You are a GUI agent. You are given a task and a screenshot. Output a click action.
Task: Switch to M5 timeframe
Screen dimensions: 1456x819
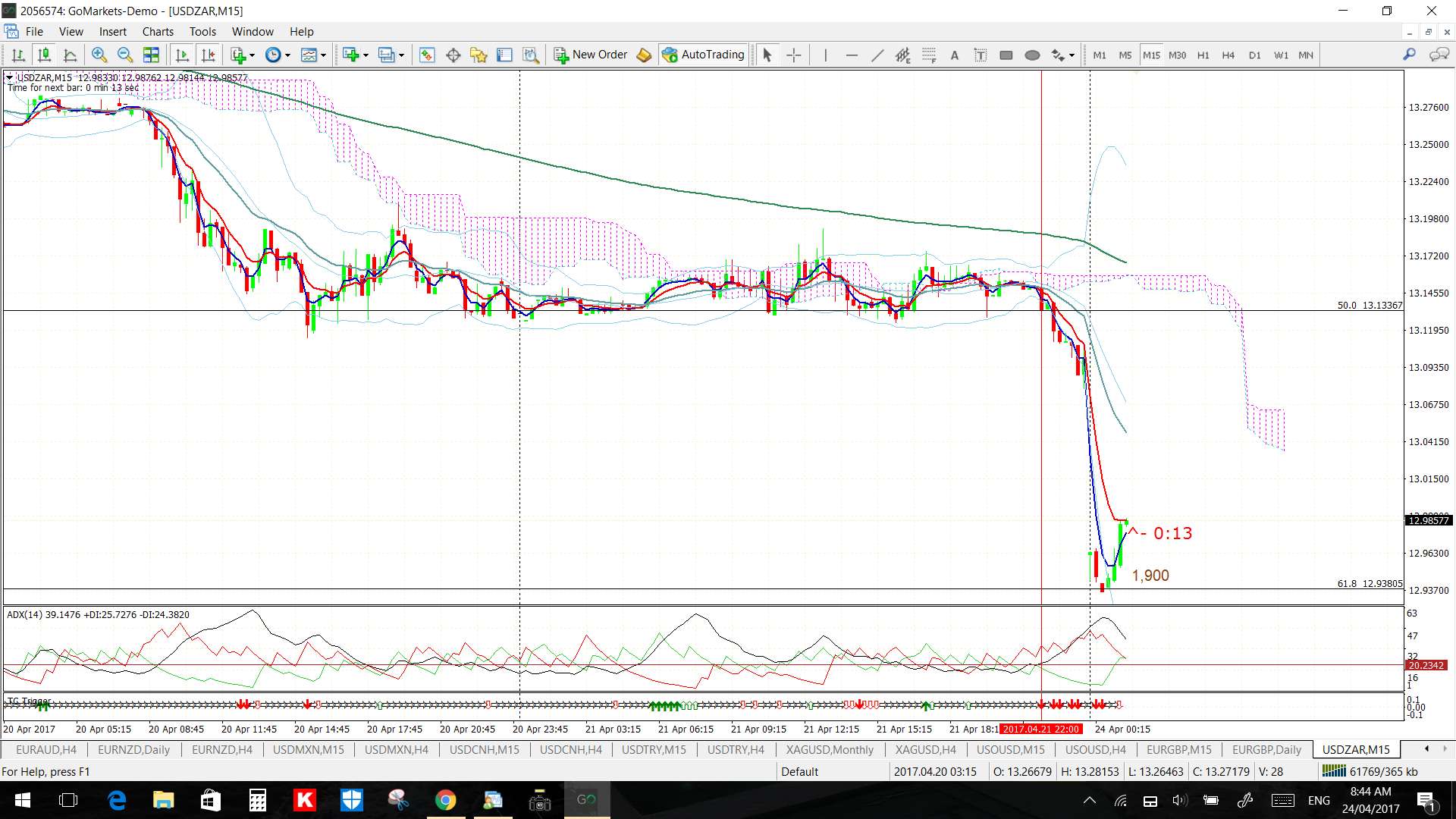pos(1125,55)
